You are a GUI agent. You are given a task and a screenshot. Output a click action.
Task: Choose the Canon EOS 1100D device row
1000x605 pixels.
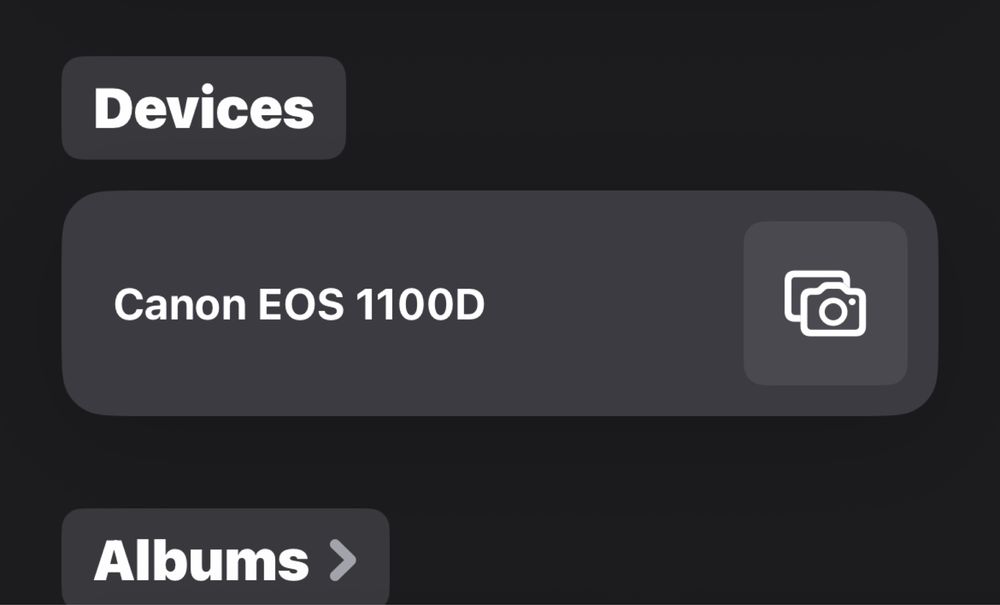pyautogui.click(x=499, y=303)
